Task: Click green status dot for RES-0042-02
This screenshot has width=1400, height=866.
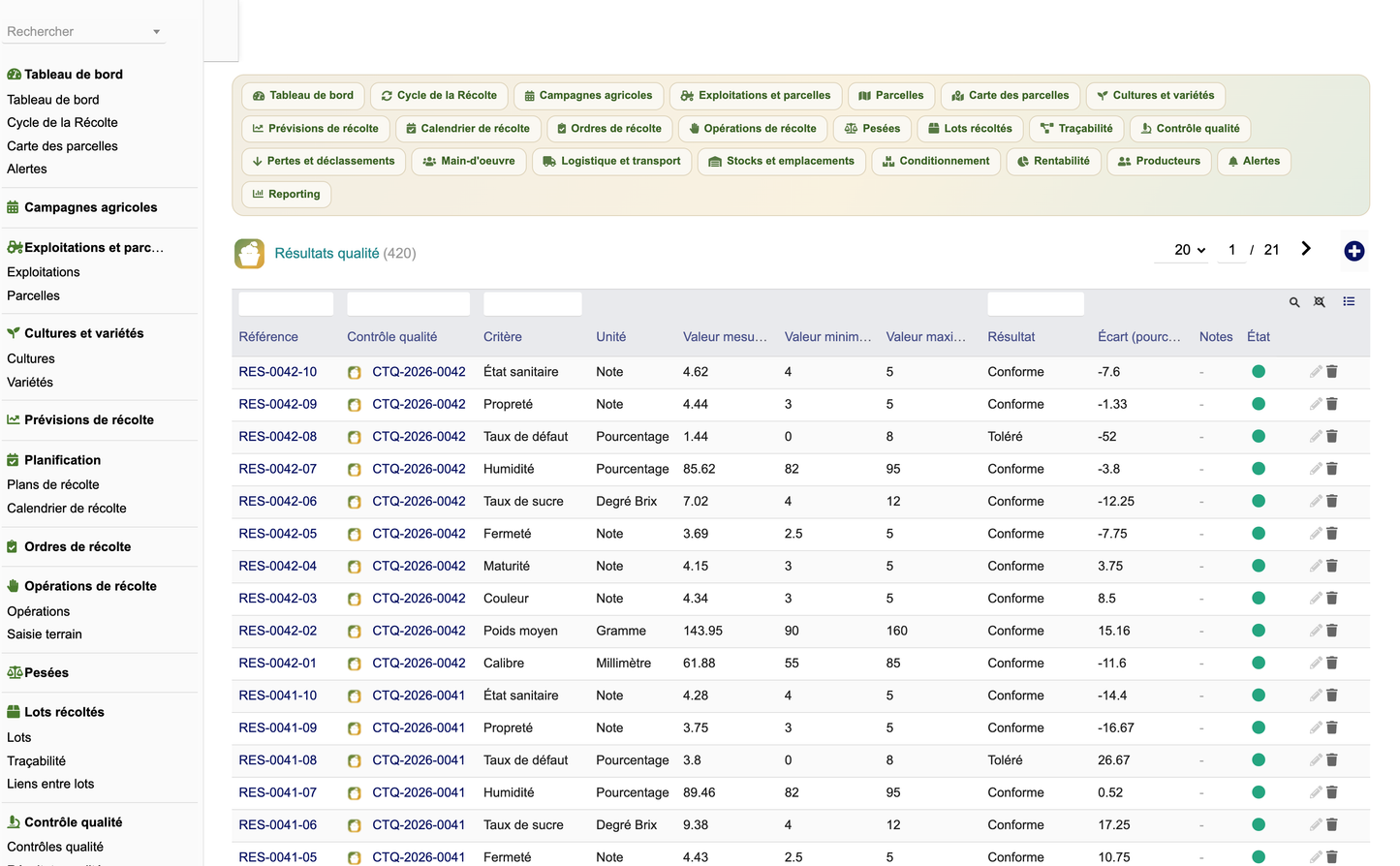Action: [x=1259, y=630]
